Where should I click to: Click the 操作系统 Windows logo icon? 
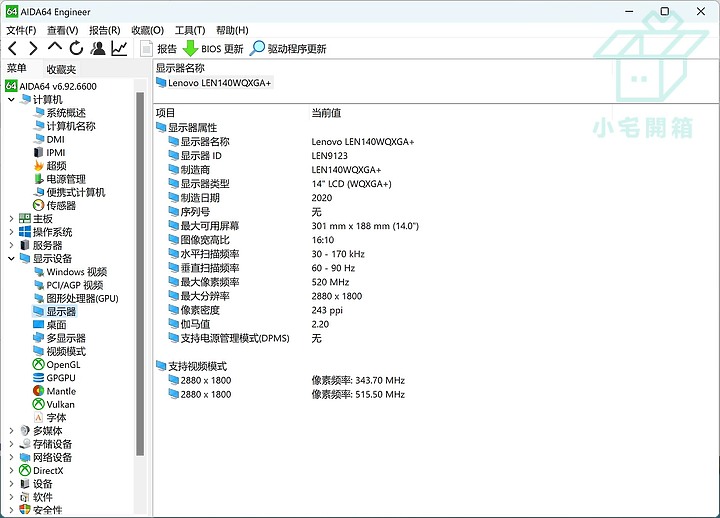coord(25,232)
